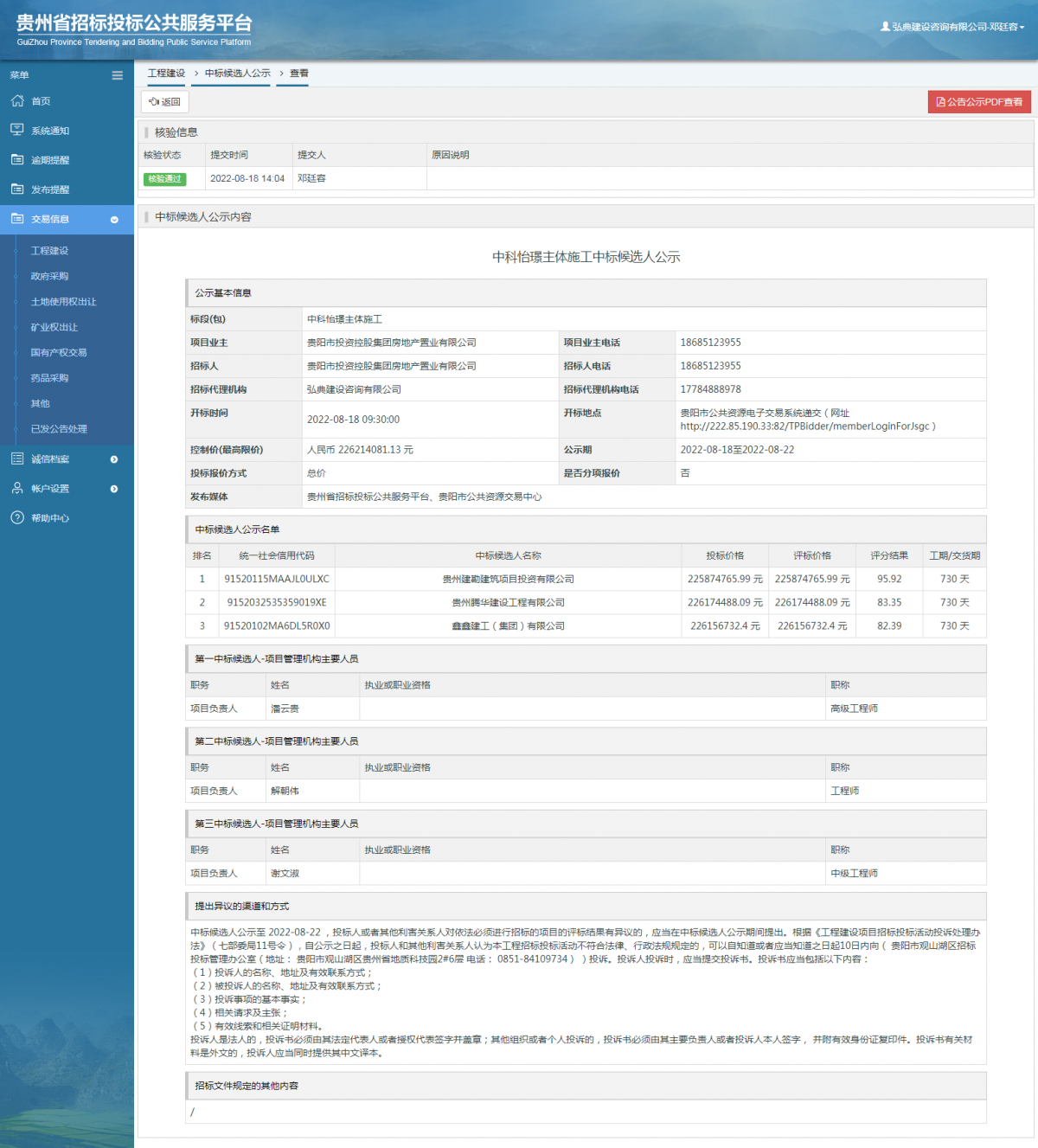Open 矿业权出让 submenu item
The image size is (1038, 1148).
[54, 327]
